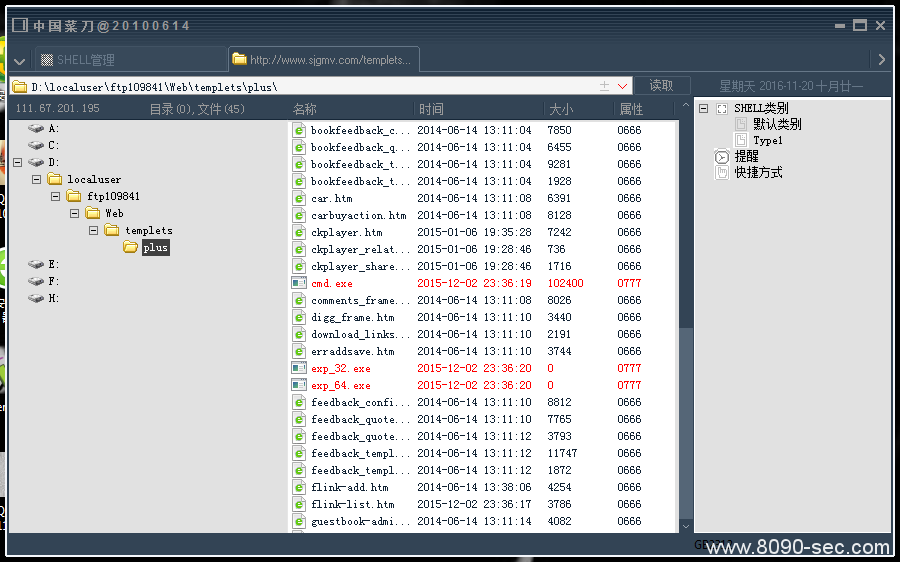The image size is (900, 562).
Task: Select the templets folder icon in tree
Action: (111, 230)
